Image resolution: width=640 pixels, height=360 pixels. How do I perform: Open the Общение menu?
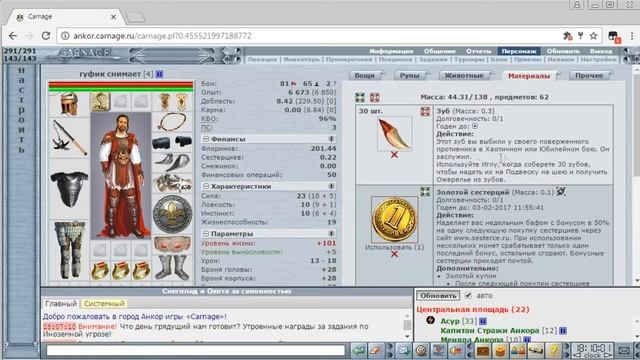tap(440, 51)
